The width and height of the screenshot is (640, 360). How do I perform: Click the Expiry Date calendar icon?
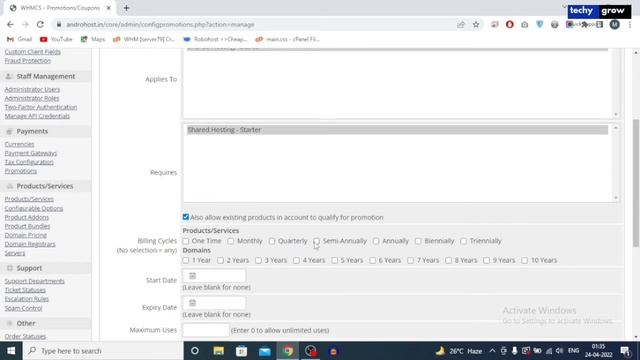tap(193, 303)
